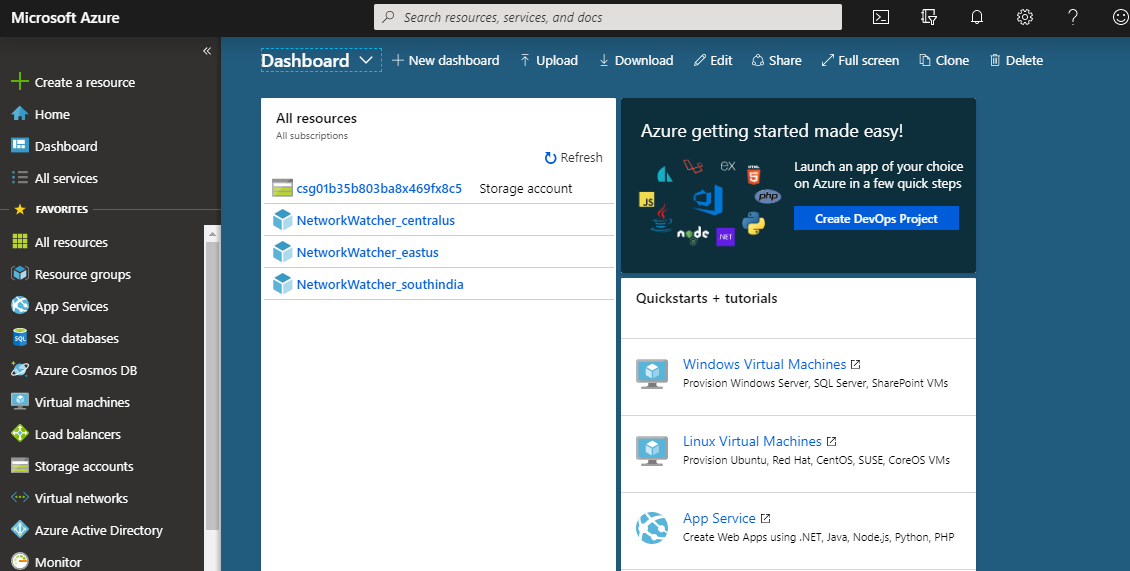Open the notifications bell
The height and width of the screenshot is (571, 1130).
tap(976, 17)
